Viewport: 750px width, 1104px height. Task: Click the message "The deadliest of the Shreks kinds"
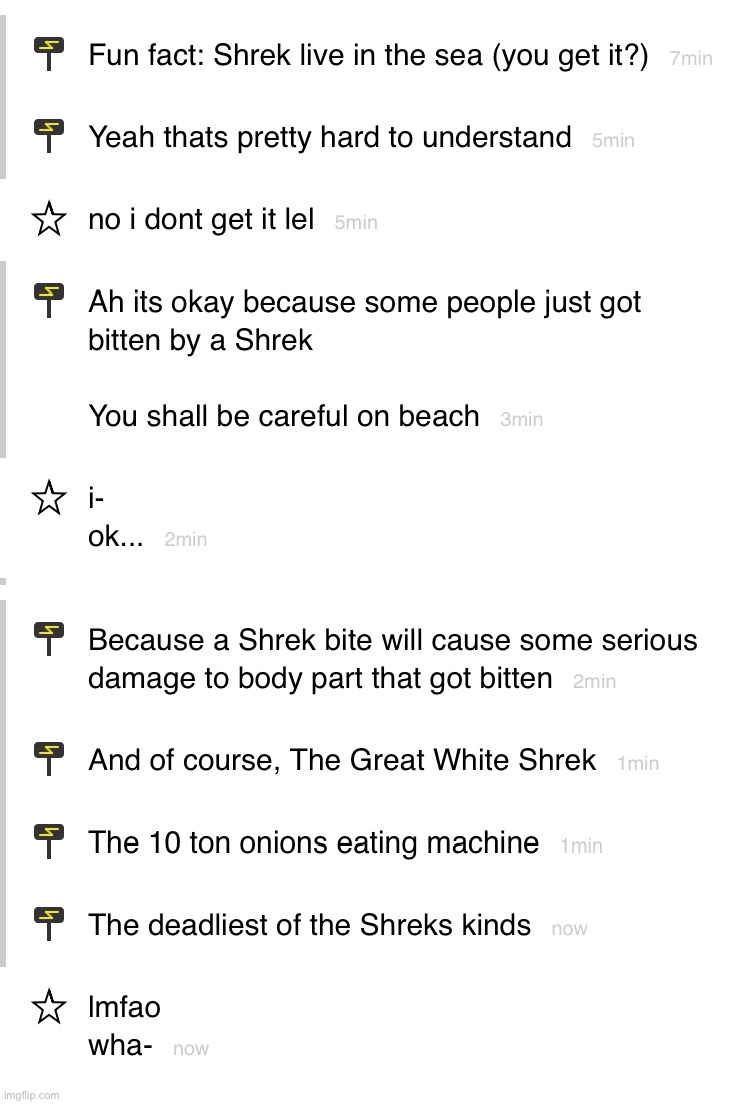tap(309, 925)
